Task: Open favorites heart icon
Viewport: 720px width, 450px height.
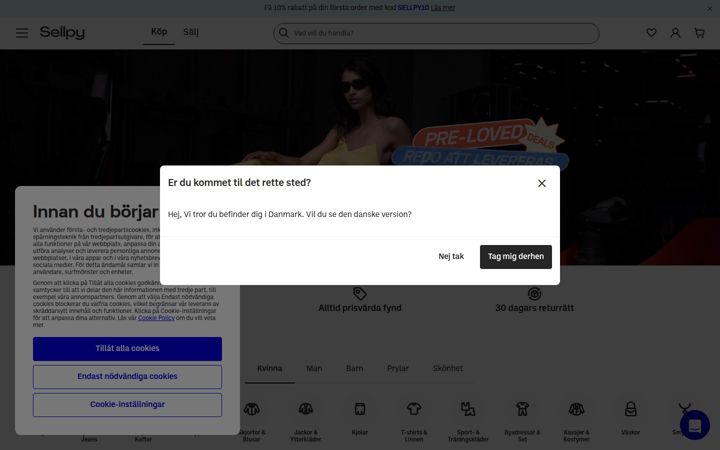Action: (651, 33)
